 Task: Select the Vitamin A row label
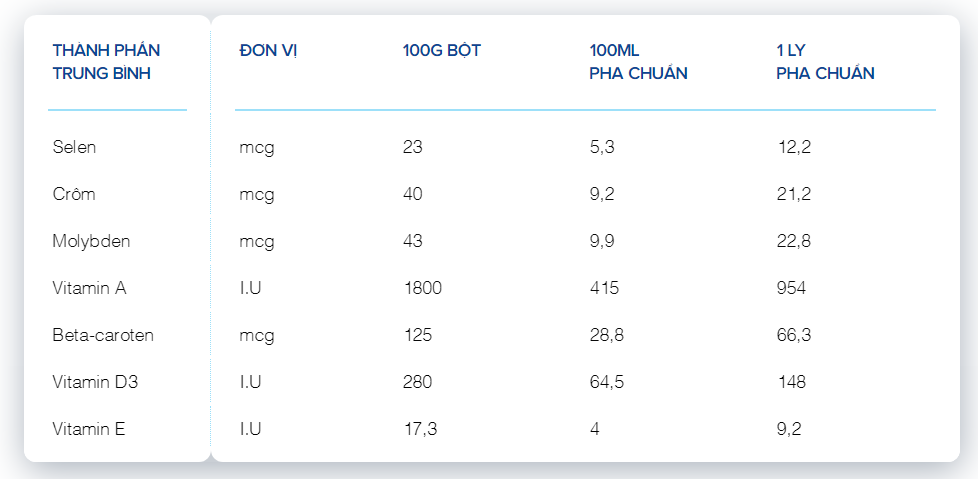[x=89, y=288]
